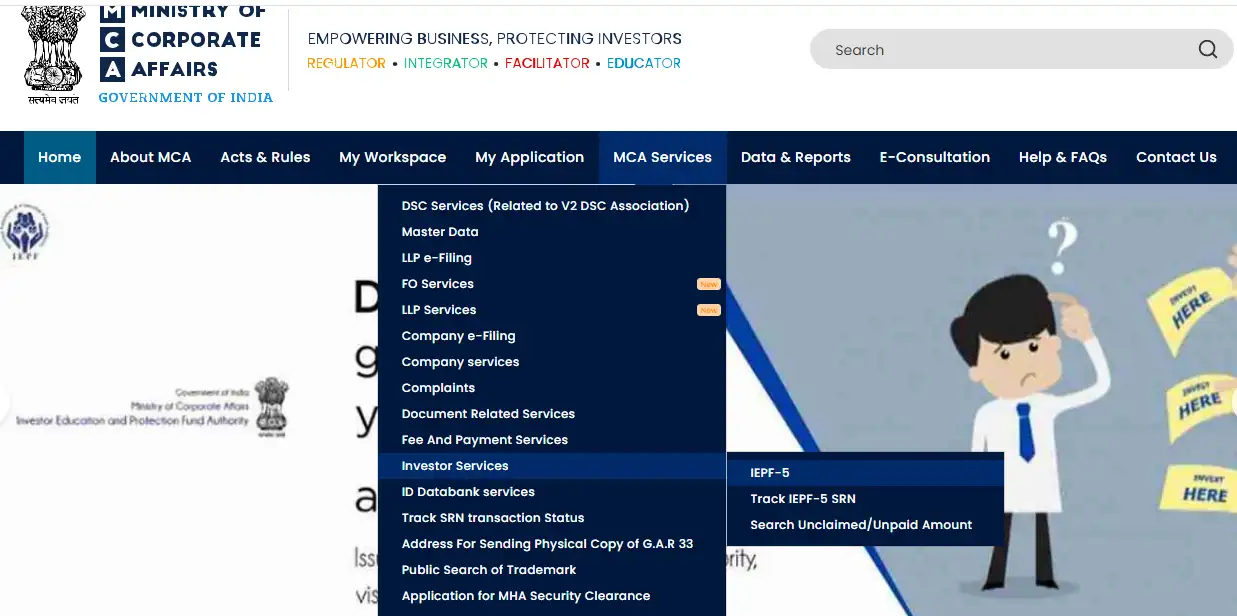
Task: Expand the Investor Services submenu
Action: tap(455, 465)
